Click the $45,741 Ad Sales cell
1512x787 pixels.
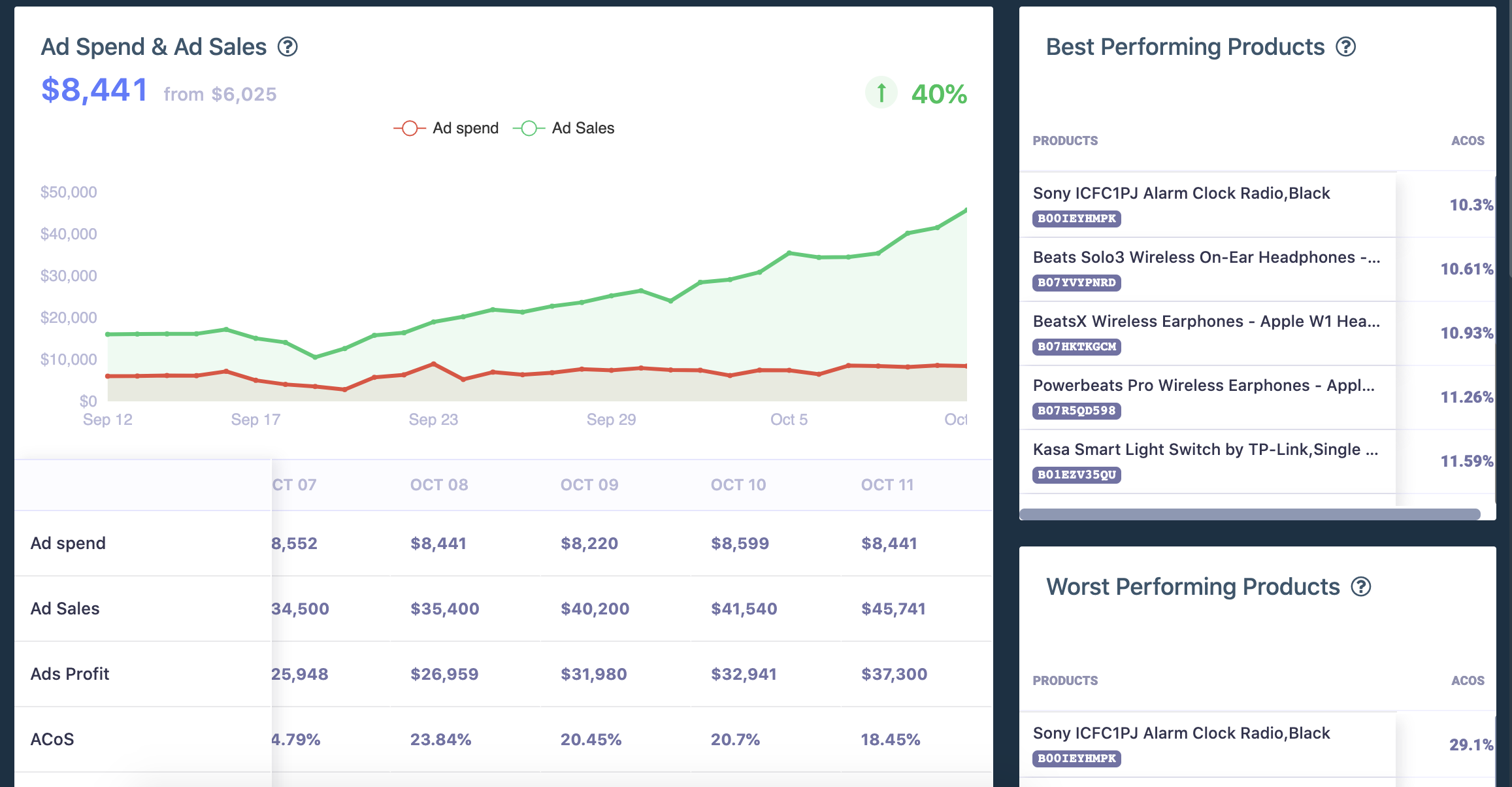(893, 609)
